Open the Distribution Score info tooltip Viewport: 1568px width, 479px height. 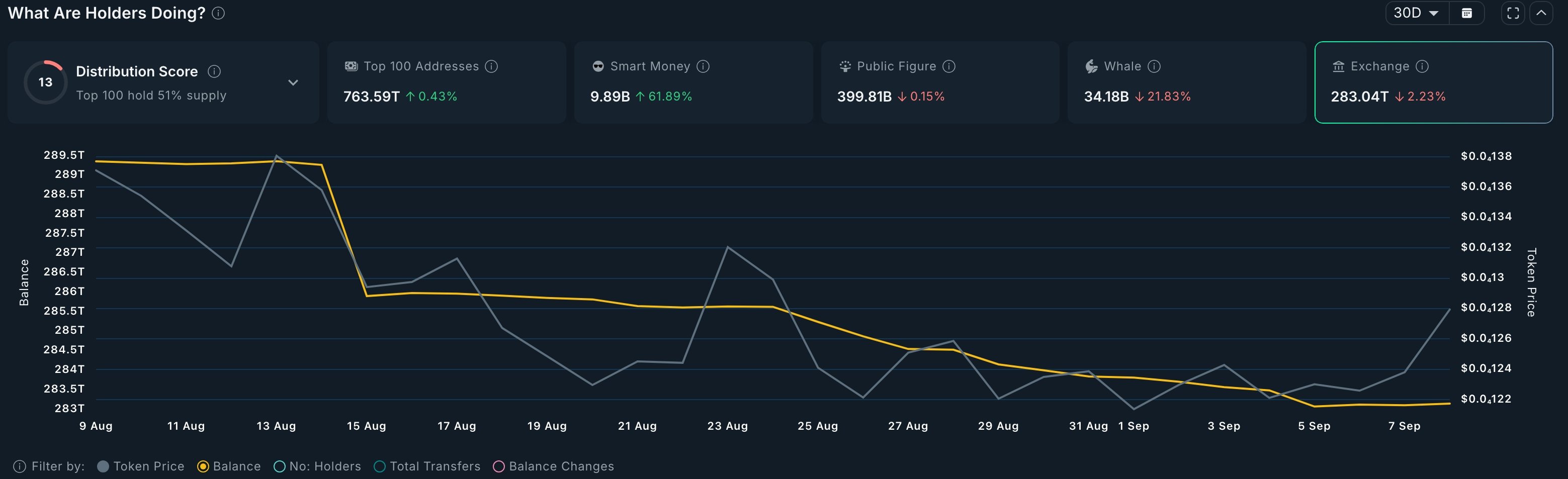tap(214, 72)
